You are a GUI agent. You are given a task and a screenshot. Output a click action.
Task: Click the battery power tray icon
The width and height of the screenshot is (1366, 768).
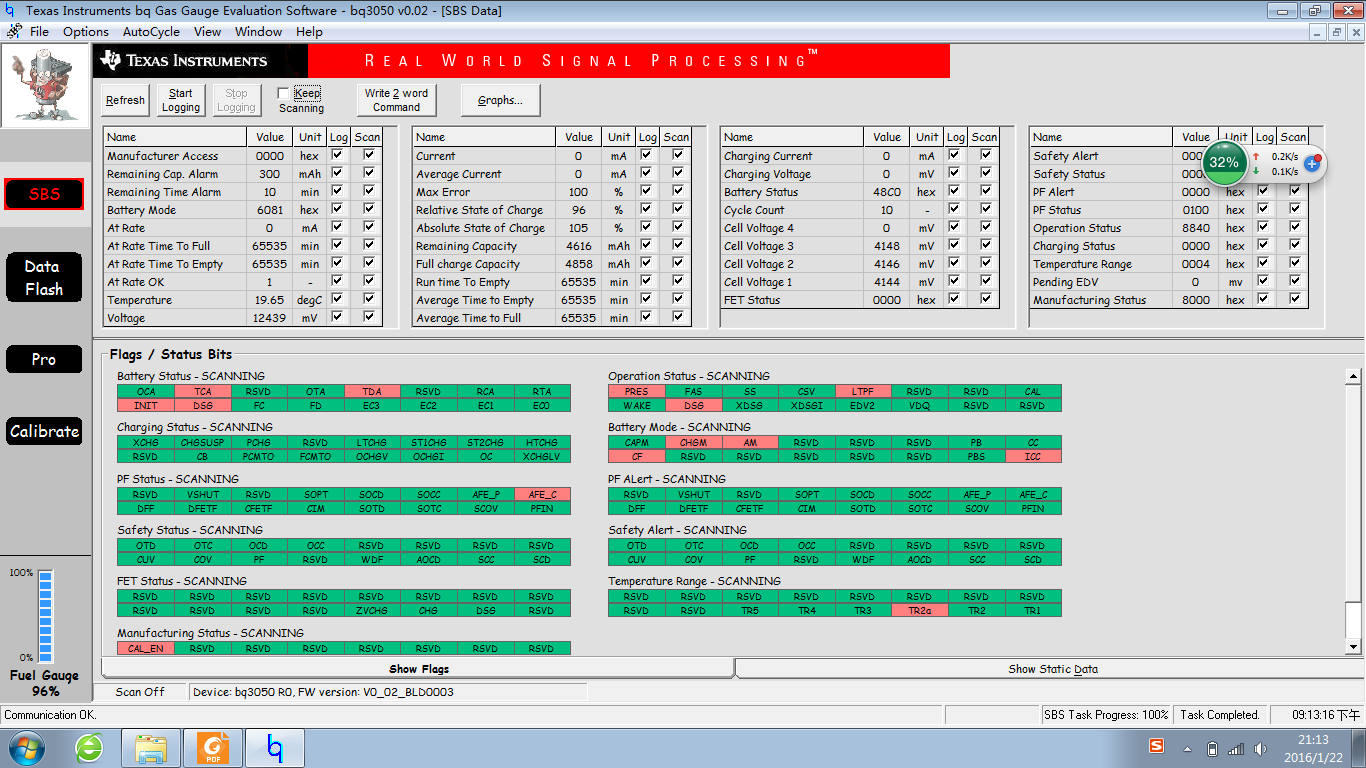(x=1213, y=748)
